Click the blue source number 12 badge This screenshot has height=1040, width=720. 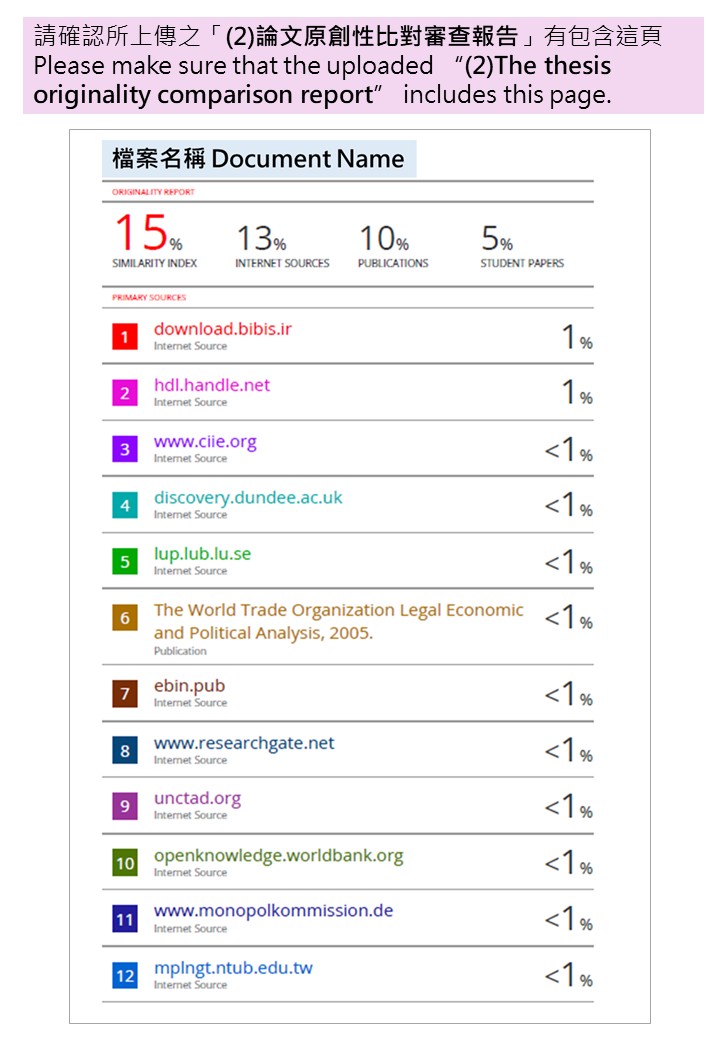125,975
